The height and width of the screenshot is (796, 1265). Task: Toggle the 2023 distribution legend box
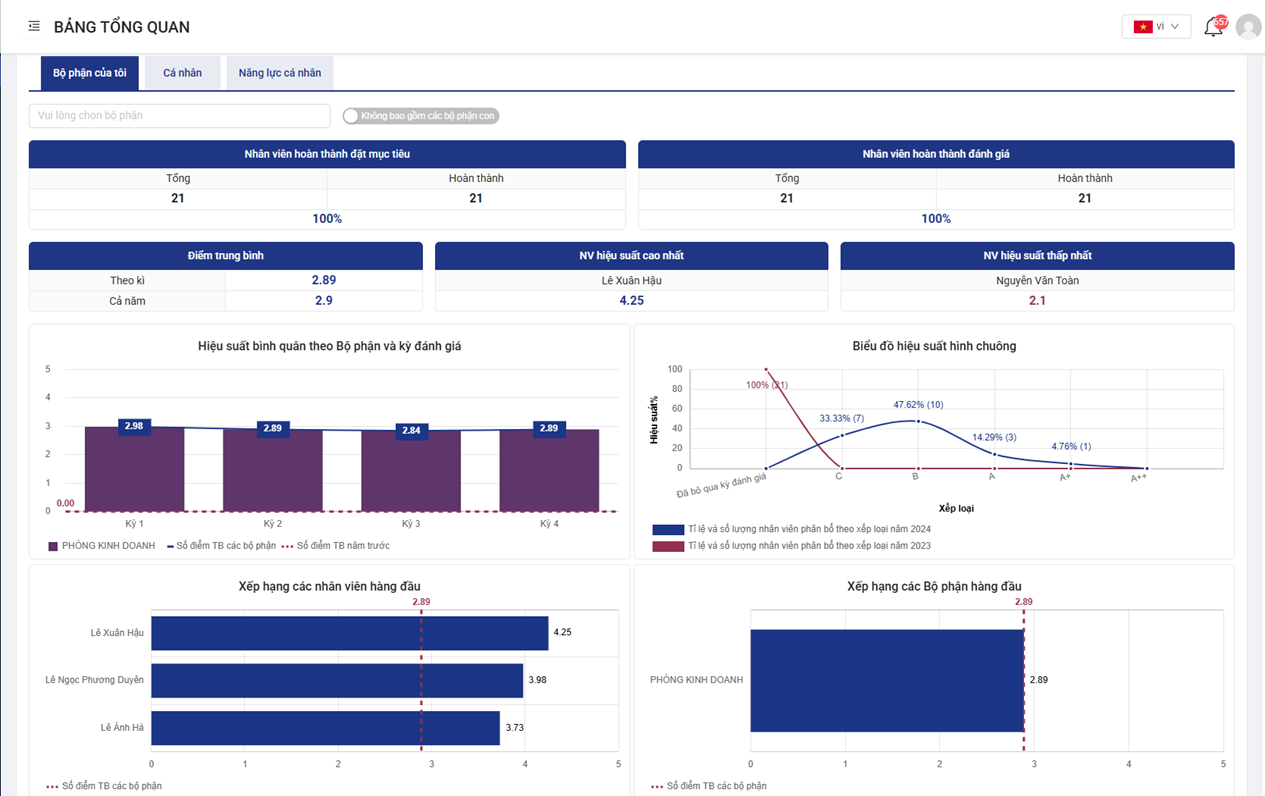click(x=667, y=547)
